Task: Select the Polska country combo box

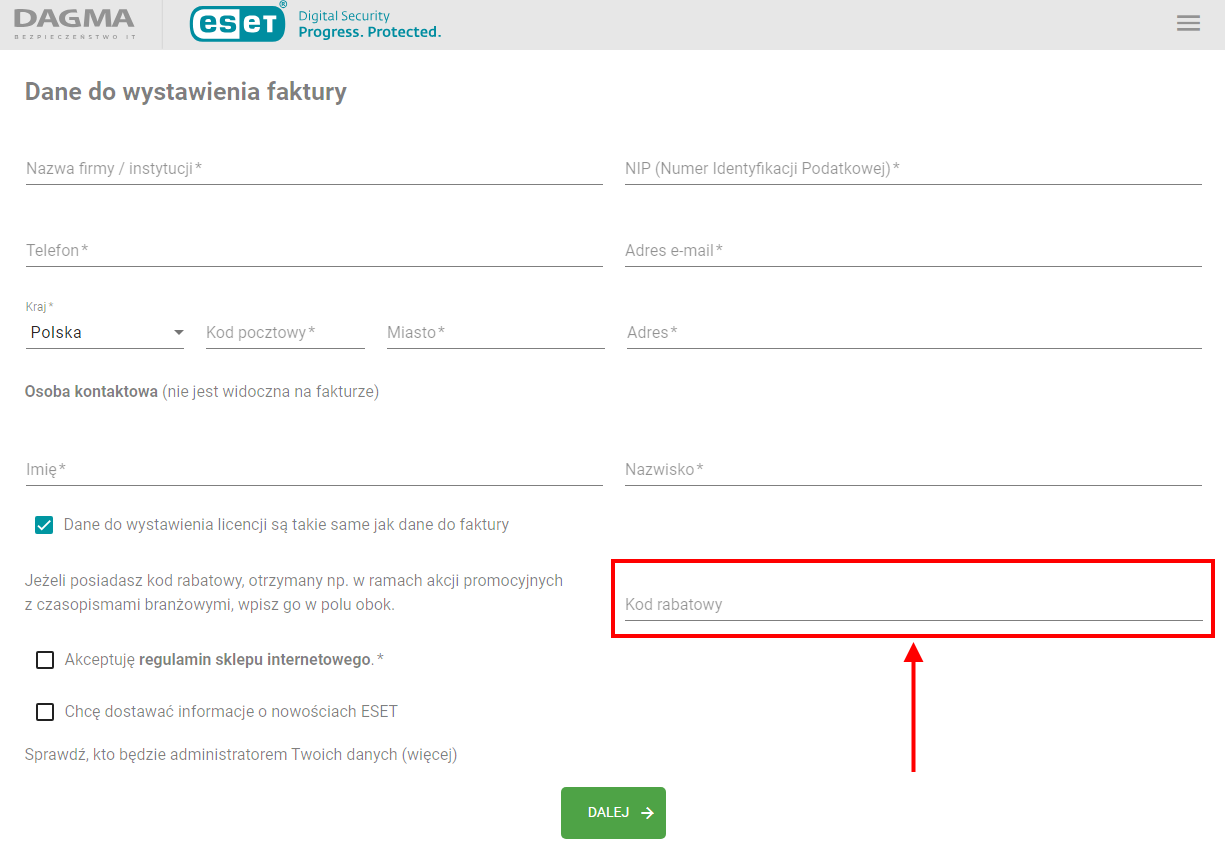Action: tap(105, 332)
